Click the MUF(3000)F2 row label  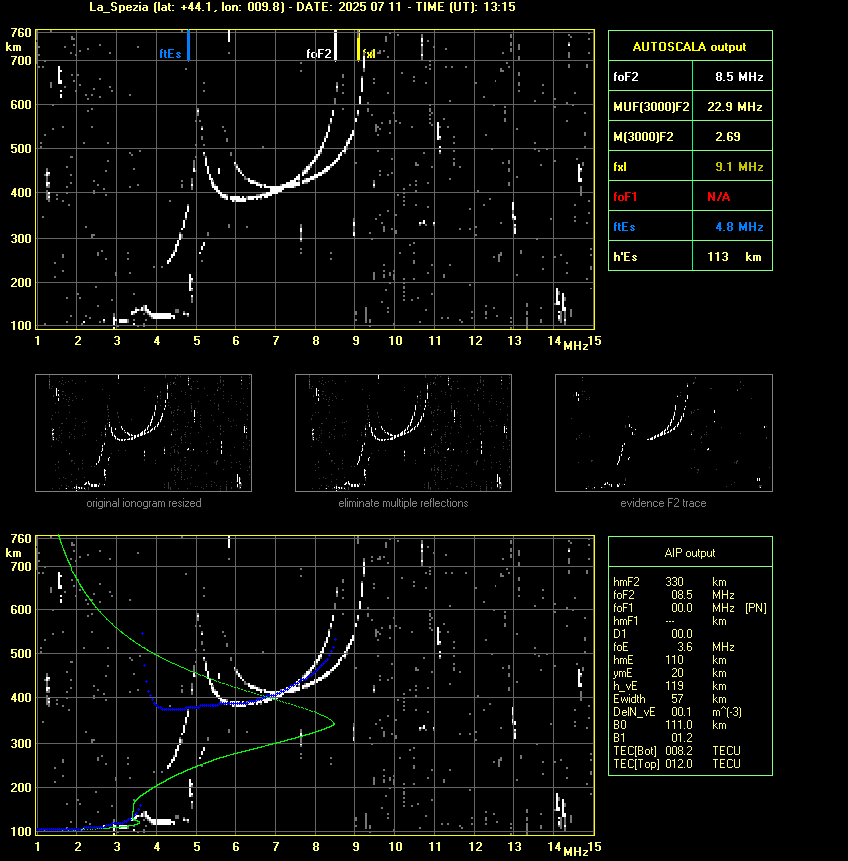[x=651, y=107]
